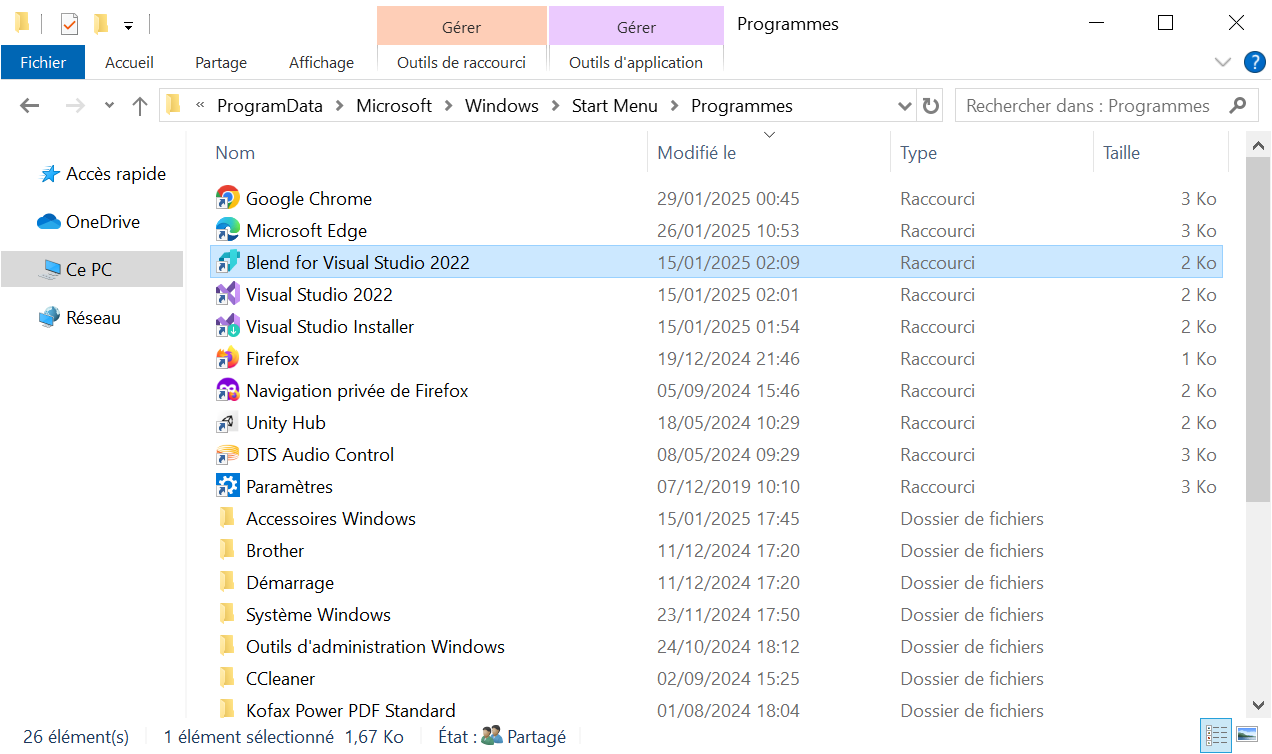Expand the ribbon with the chevron arrow
This screenshot has height=754, width=1272.
point(1222,62)
